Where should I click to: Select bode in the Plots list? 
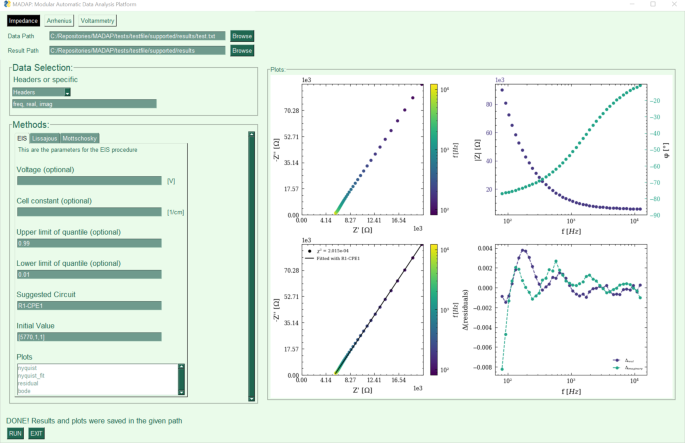click(x=24, y=391)
